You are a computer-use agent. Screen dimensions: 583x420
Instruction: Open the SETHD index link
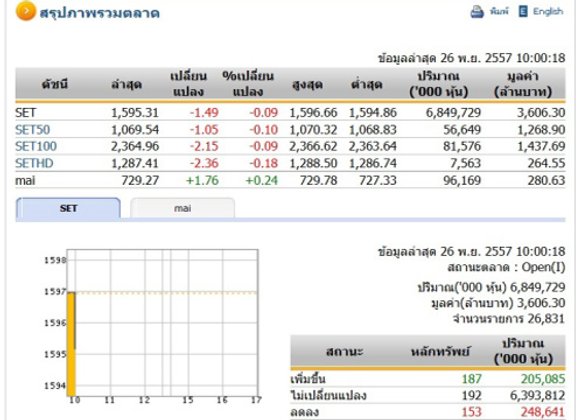point(34,163)
